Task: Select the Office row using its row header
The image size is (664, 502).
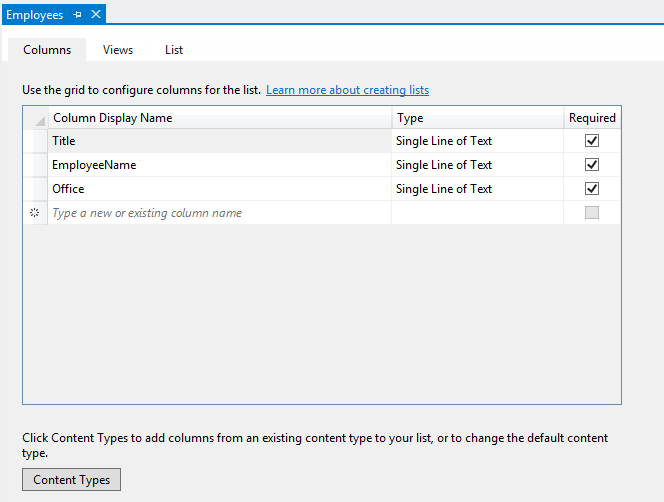Action: (34, 189)
